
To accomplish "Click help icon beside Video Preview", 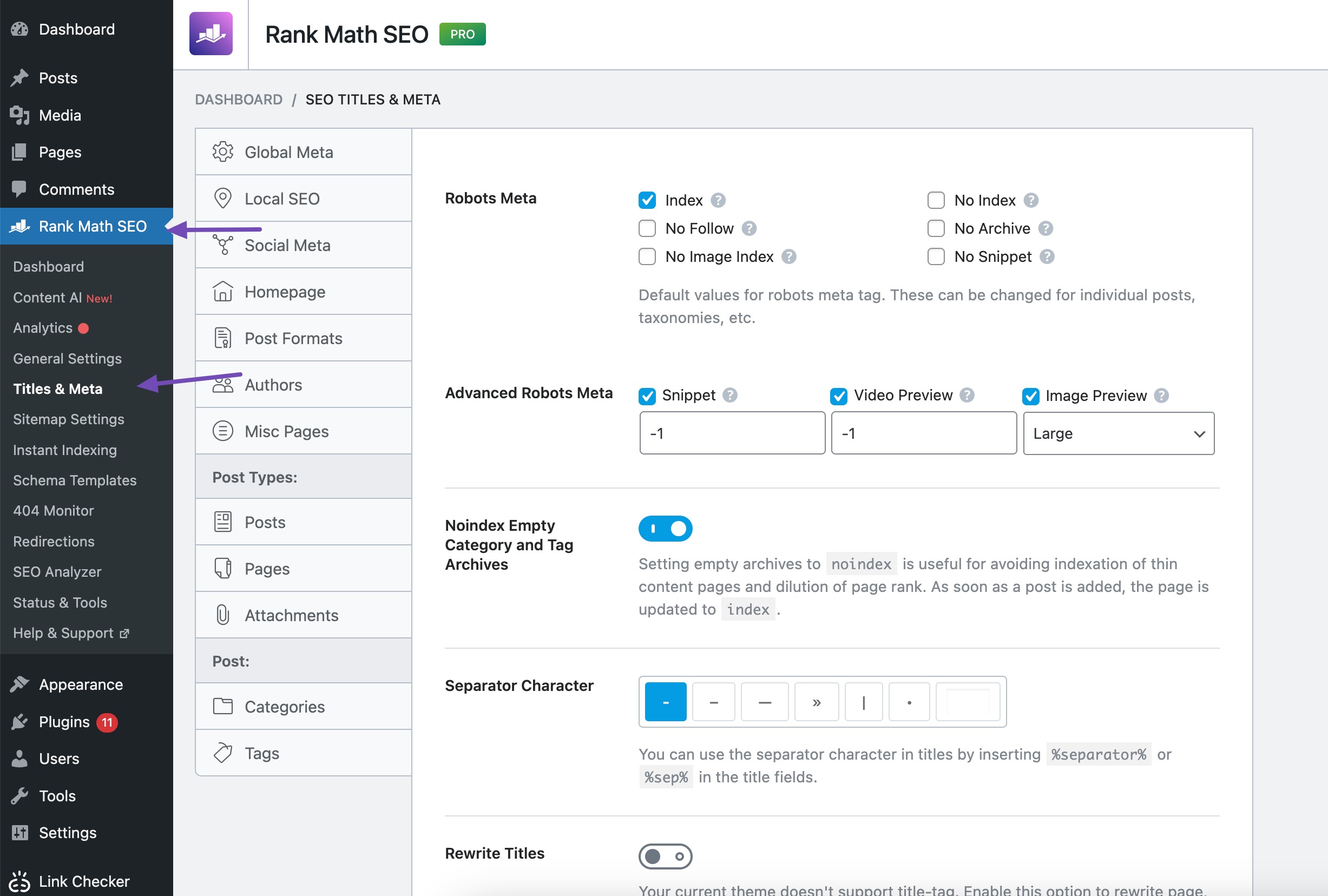I will pyautogui.click(x=967, y=395).
